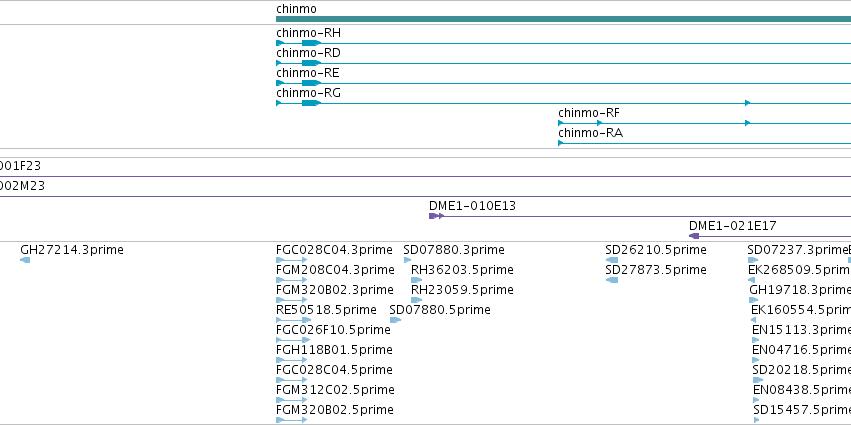Image resolution: width=851 pixels, height=425 pixels.
Task: Select the chinmo-RH transcript exon block
Action: click(x=312, y=43)
